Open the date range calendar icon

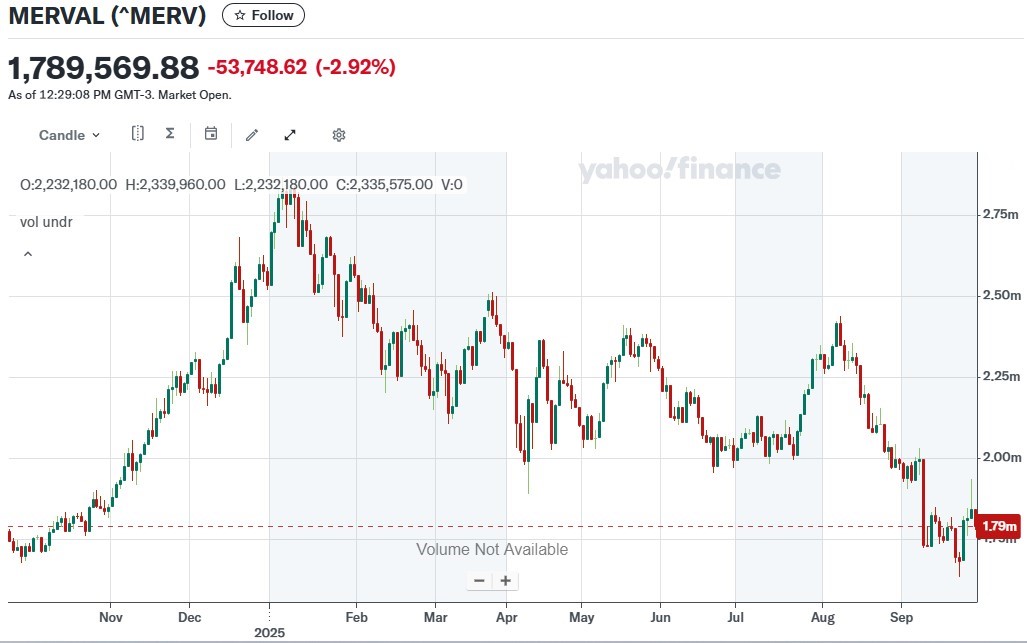[211, 134]
